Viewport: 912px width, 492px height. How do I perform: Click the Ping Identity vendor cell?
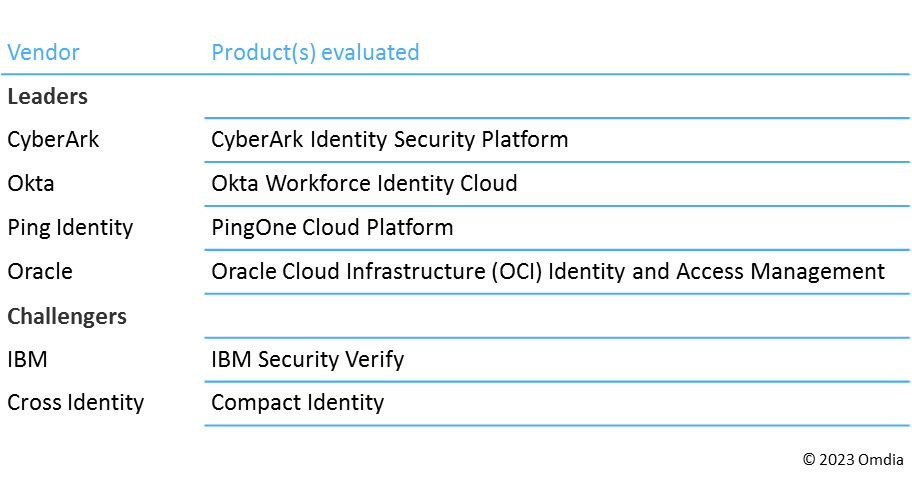point(70,228)
